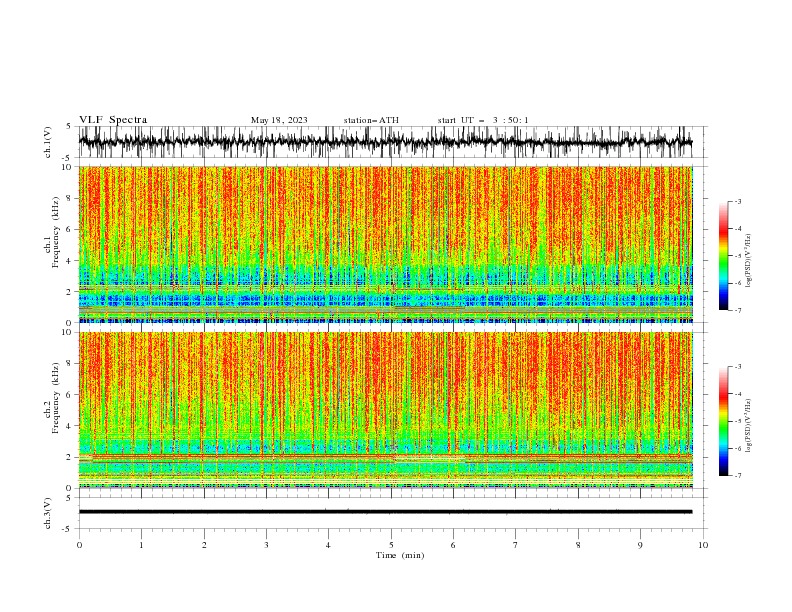Click the ch.2 Frequency (kHz) axis label

[x=53, y=398]
